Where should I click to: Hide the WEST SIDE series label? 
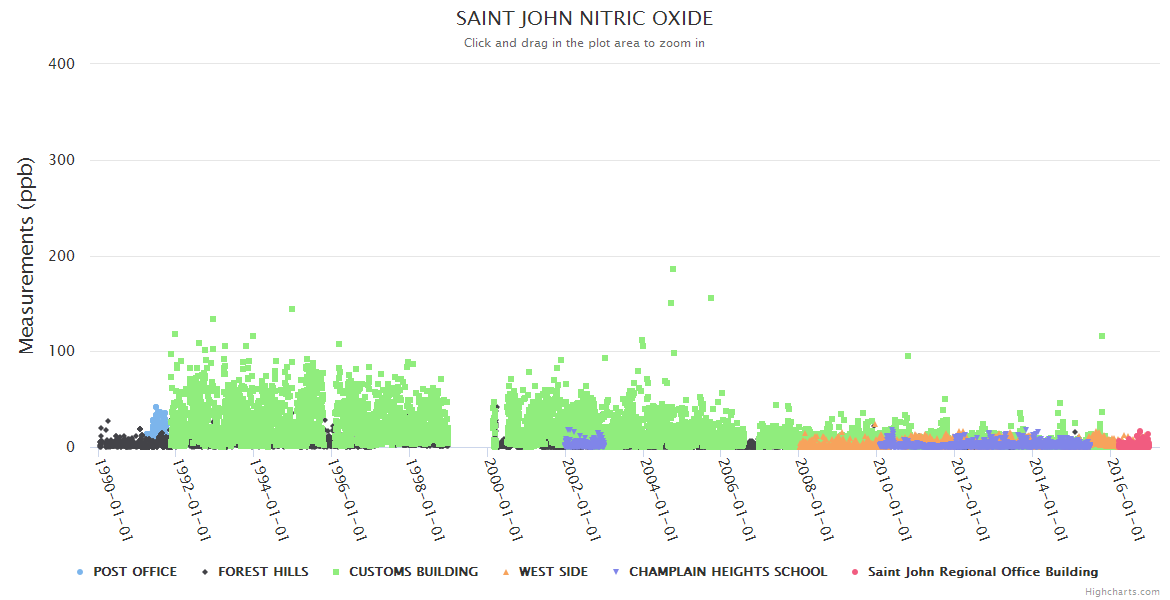click(553, 572)
